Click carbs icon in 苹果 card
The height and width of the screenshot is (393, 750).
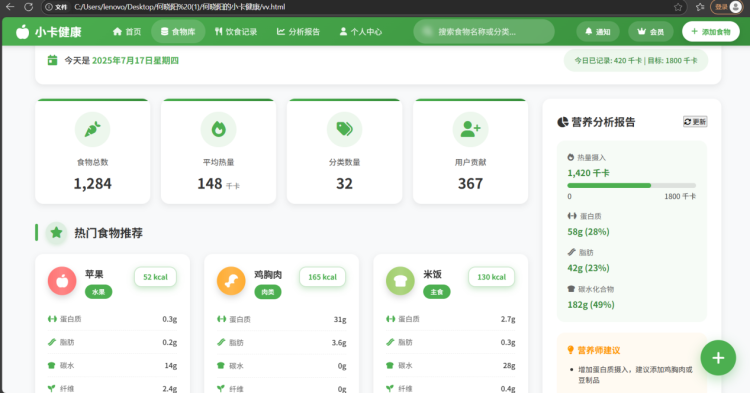[x=52, y=365]
